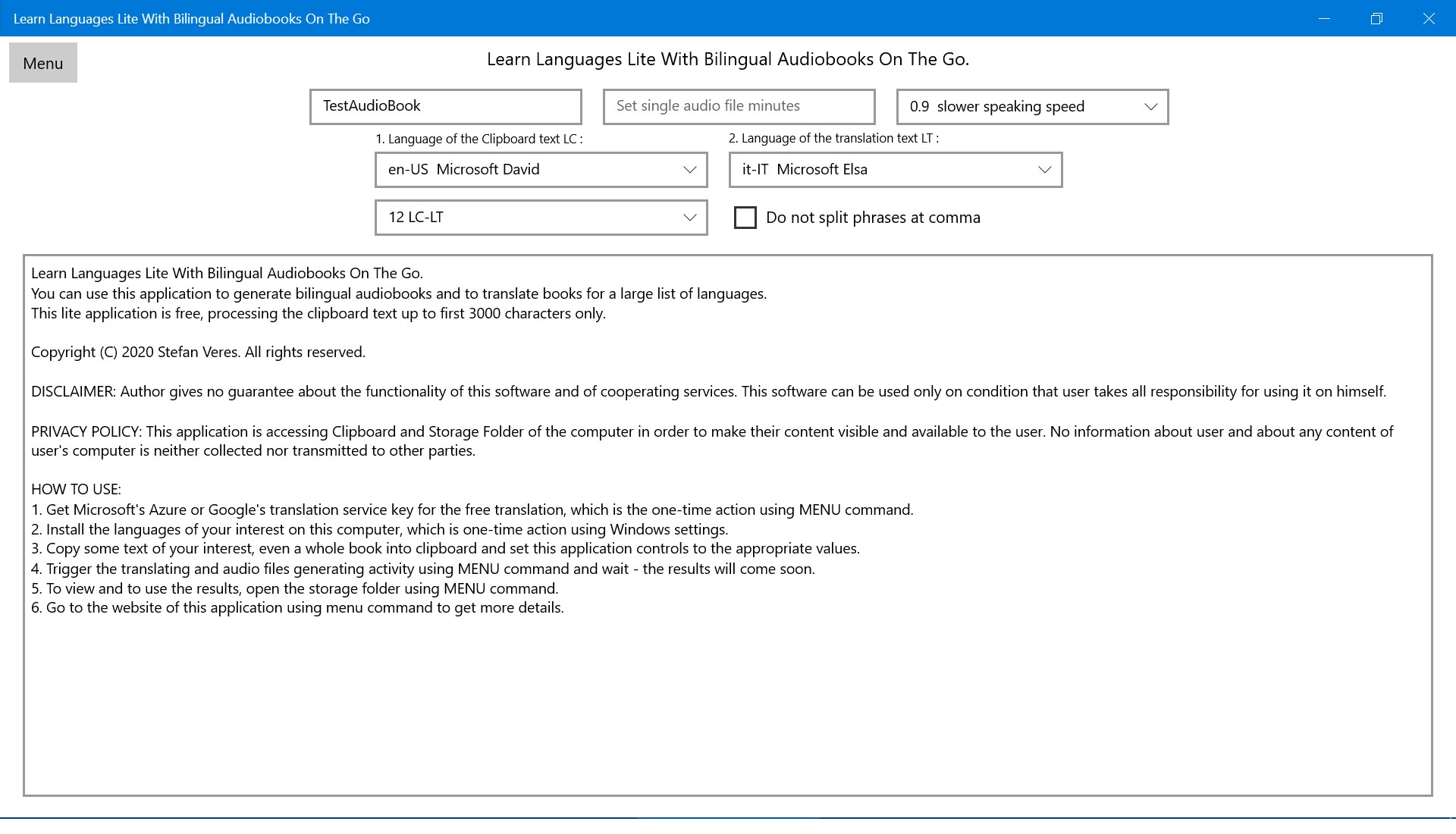Image resolution: width=1456 pixels, height=834 pixels.
Task: Focus the single audio file minutes field
Action: [x=739, y=106]
